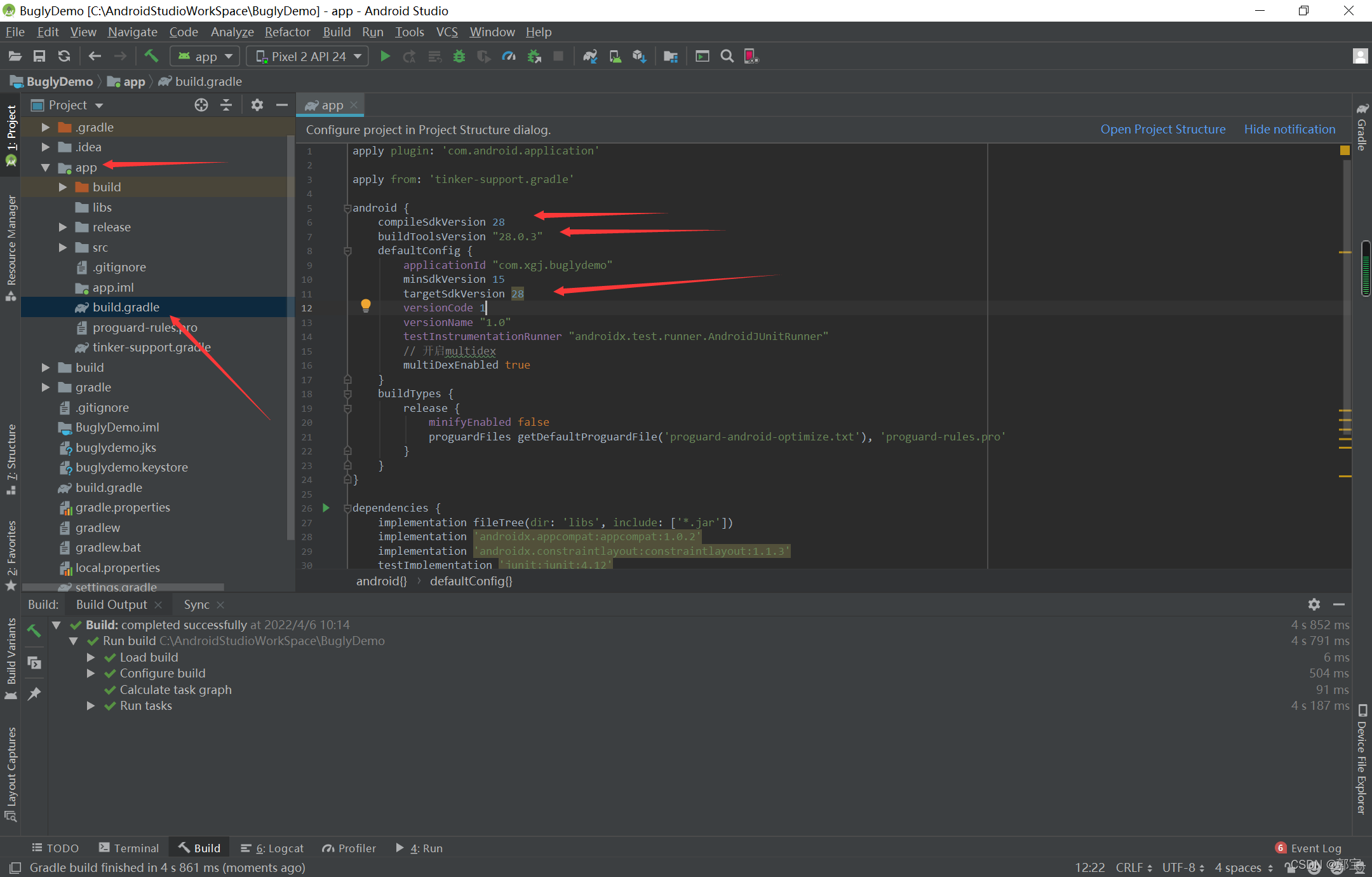Open the Pixel 2 API 24 device dropdown
Viewport: 1372px width, 877px height.
tap(308, 57)
